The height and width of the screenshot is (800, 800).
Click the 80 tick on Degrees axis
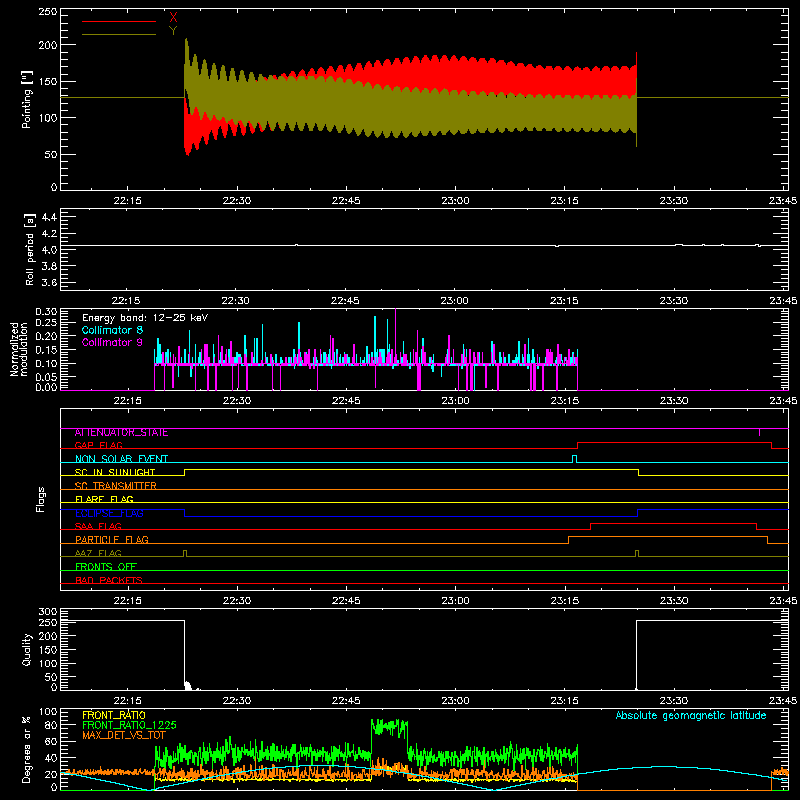(51, 726)
